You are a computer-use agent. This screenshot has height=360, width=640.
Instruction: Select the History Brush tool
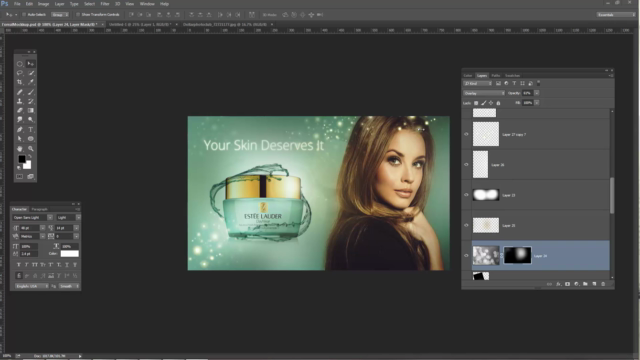point(31,101)
